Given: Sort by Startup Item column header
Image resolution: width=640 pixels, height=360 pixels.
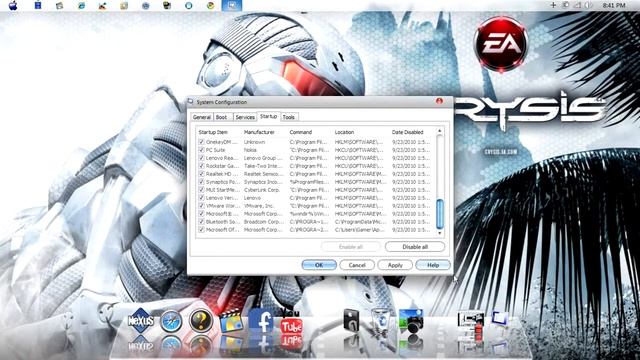Looking at the screenshot, I should [x=213, y=132].
